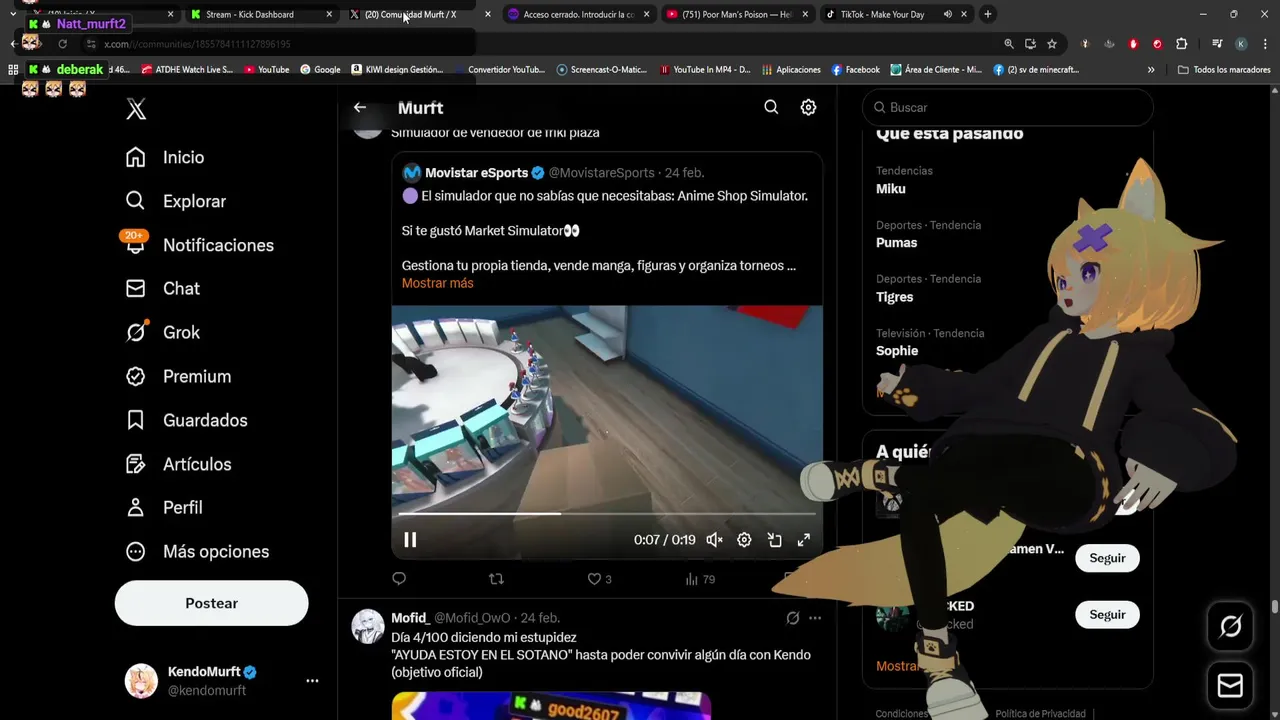Screen dimensions: 1280x720
Task: Switch to Acceso cerrado browser tab
Action: coord(578,14)
